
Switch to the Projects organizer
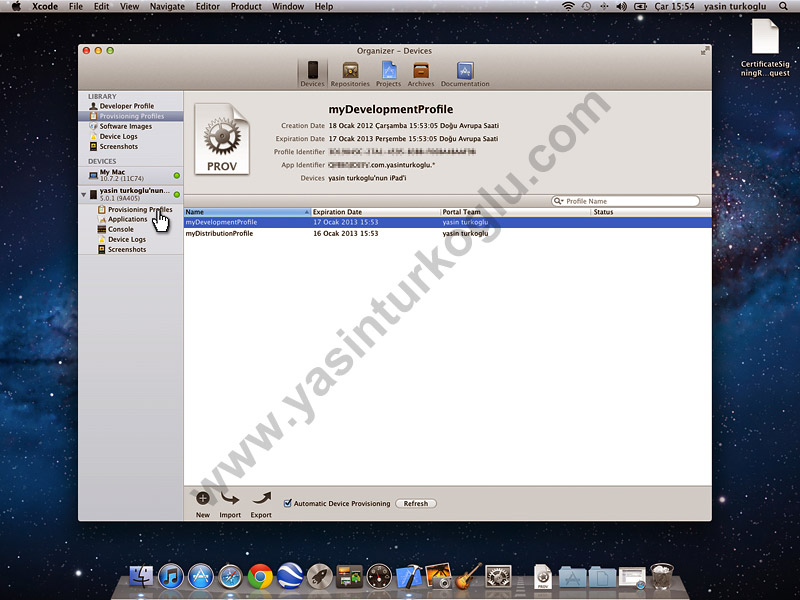[x=388, y=73]
